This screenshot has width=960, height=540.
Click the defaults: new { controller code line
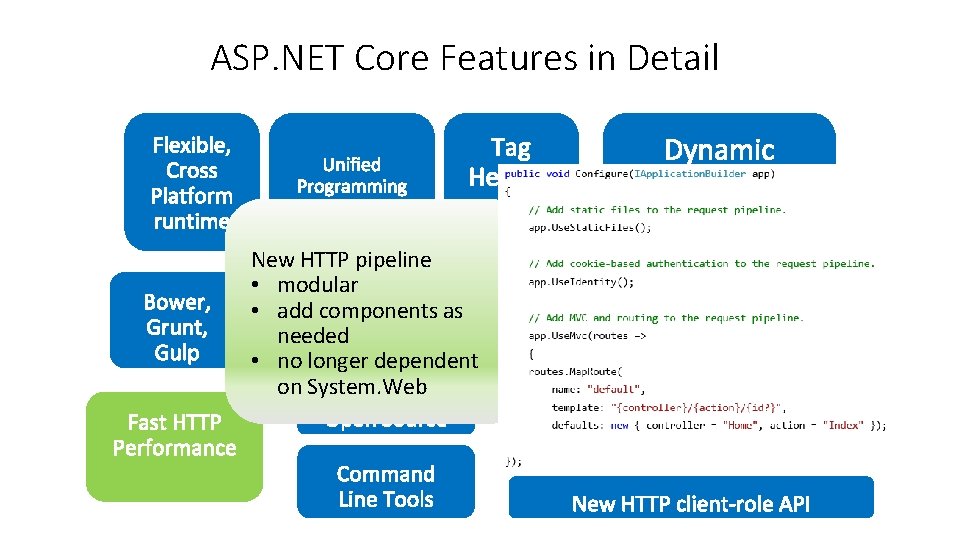pyautogui.click(x=719, y=426)
